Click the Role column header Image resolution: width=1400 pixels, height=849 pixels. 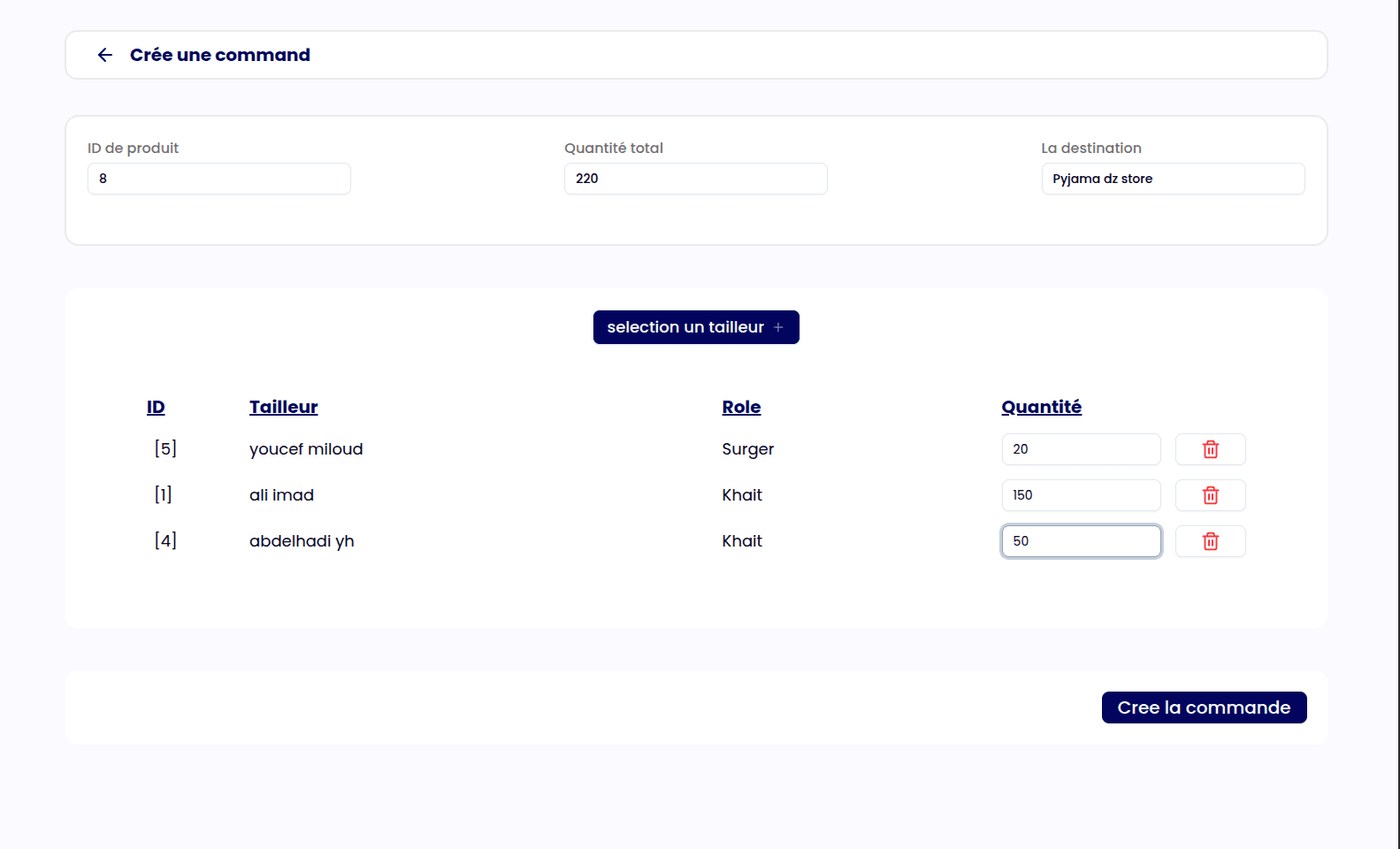(741, 407)
